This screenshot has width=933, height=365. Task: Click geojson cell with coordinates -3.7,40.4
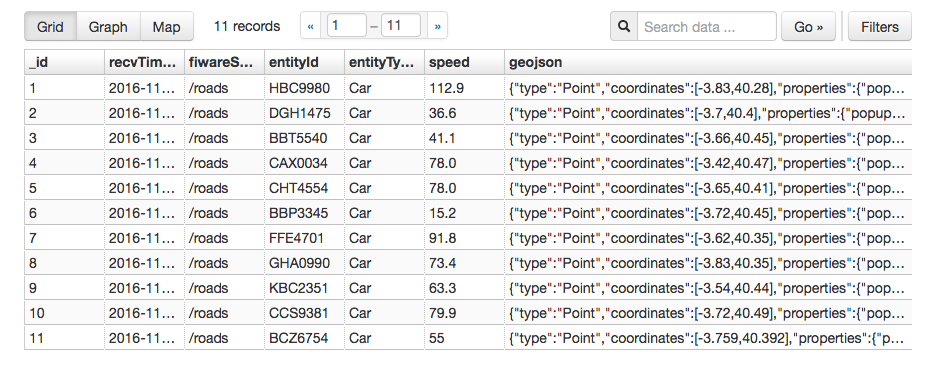pos(708,113)
